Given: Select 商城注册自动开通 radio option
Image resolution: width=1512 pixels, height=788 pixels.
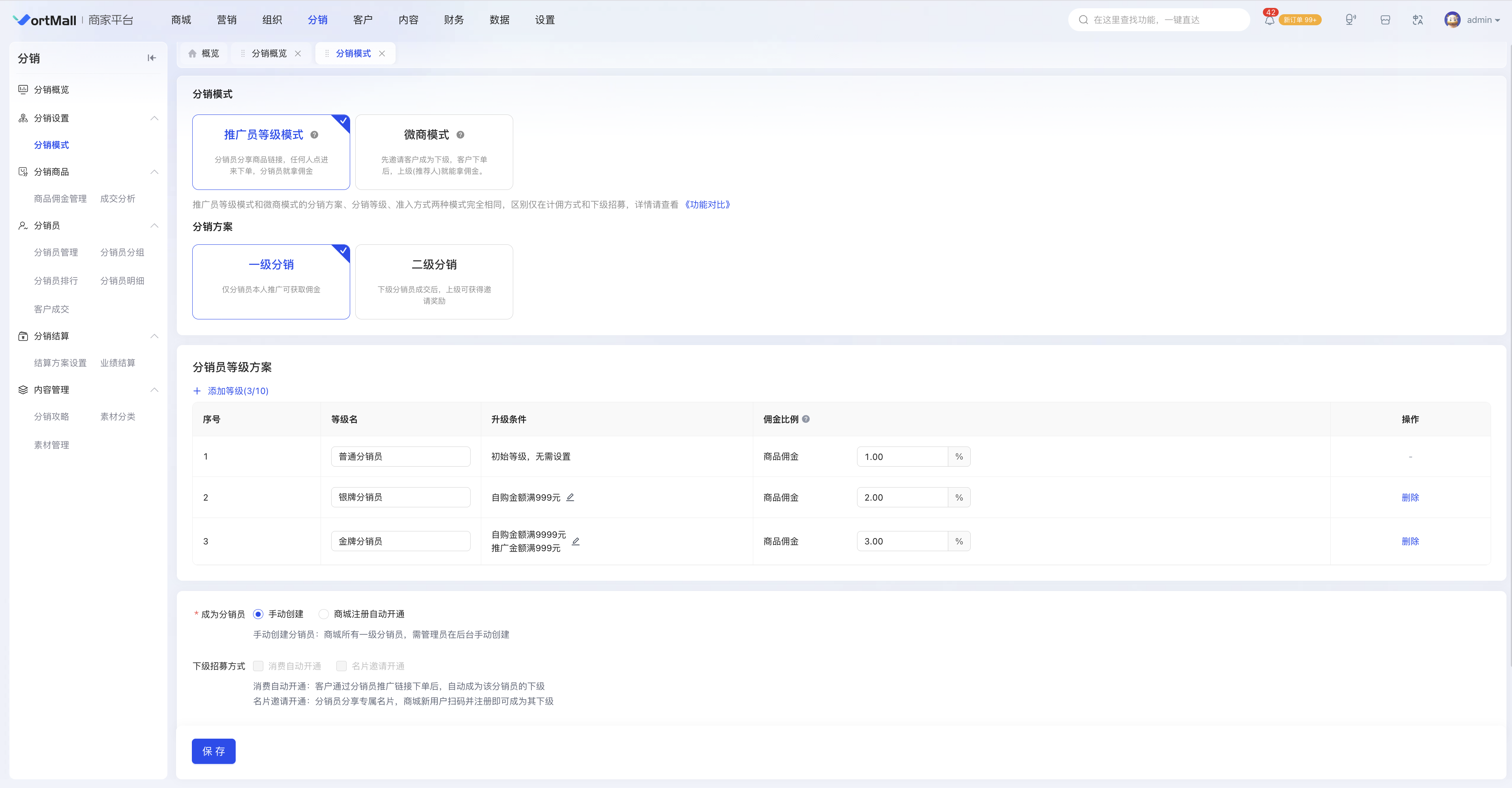Looking at the screenshot, I should (323, 614).
